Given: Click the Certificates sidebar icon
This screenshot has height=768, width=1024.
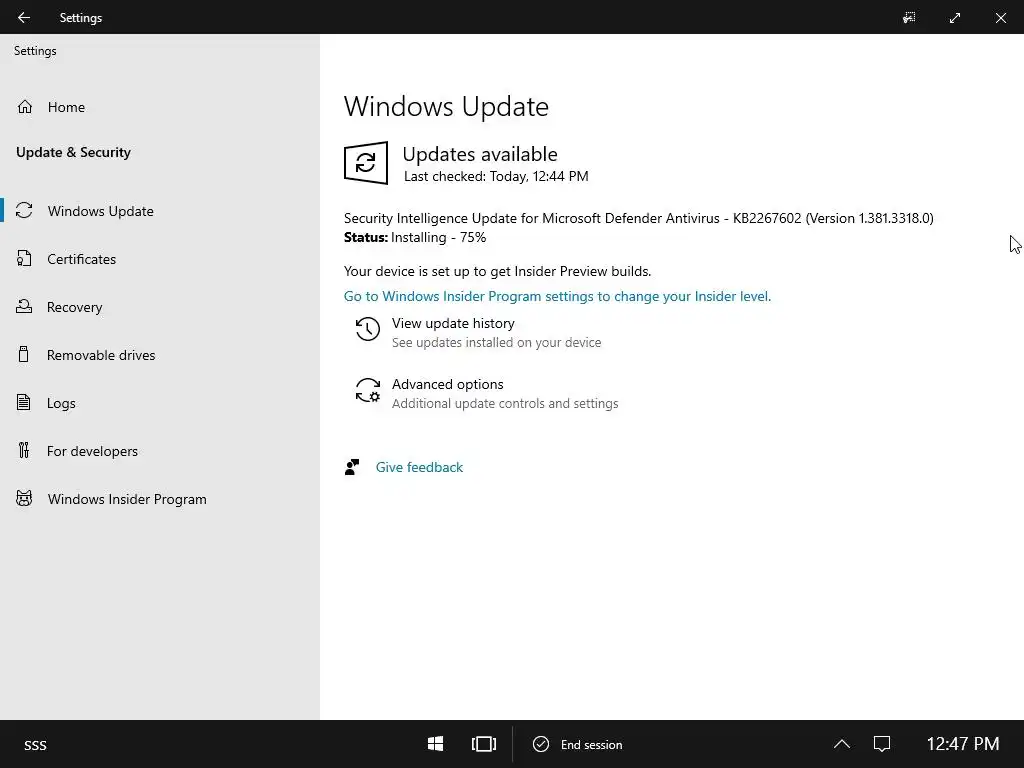Looking at the screenshot, I should [x=24, y=259].
